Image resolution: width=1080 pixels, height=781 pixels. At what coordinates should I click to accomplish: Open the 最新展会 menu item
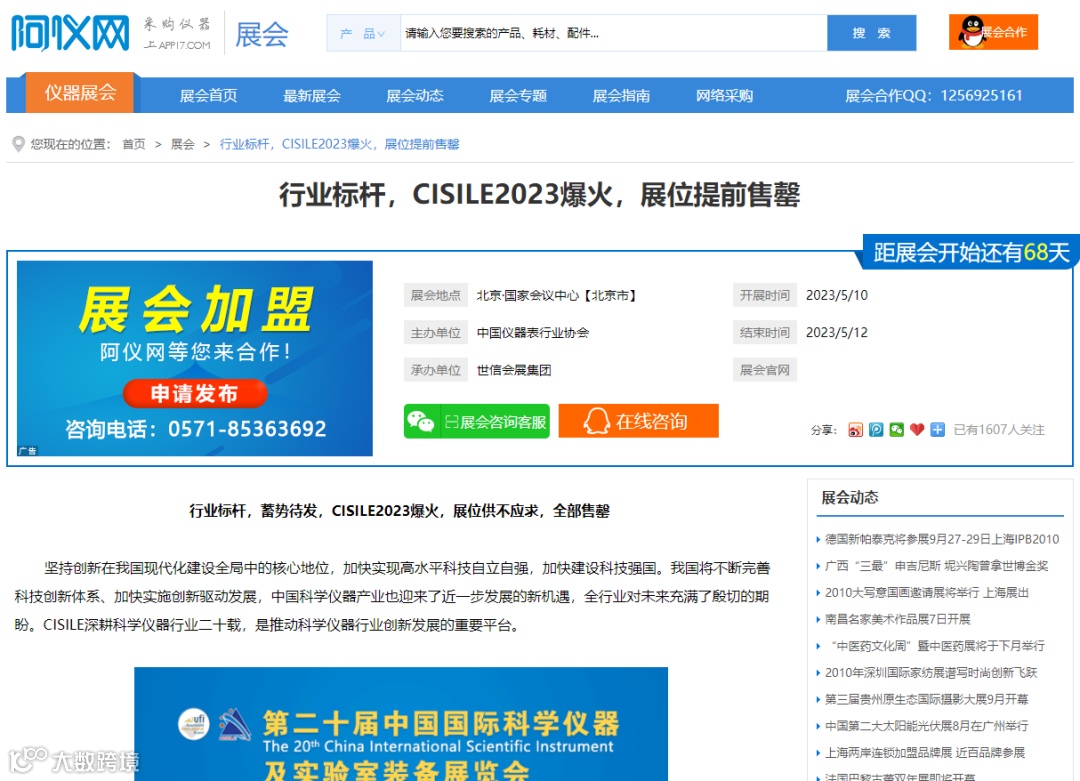coord(311,96)
